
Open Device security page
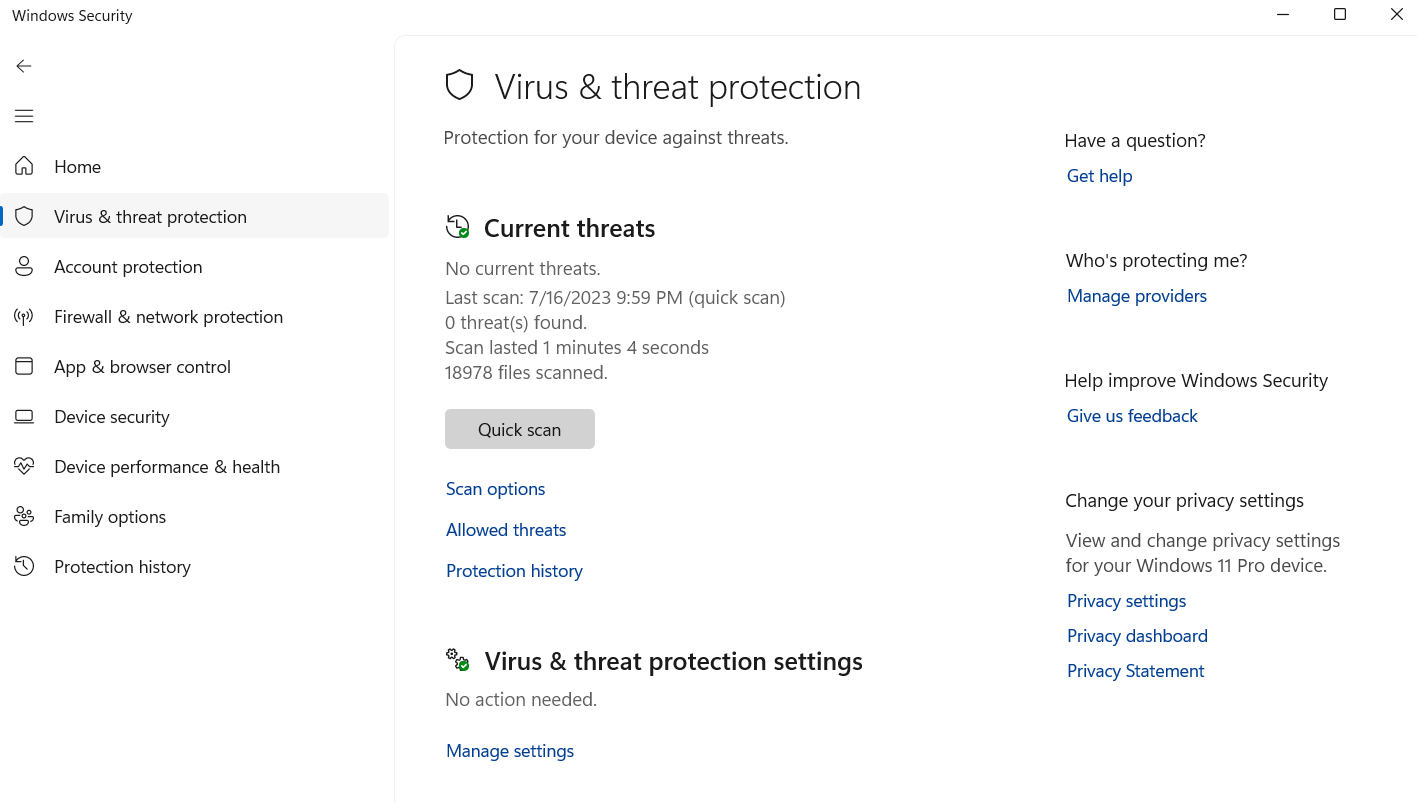pyautogui.click(x=111, y=417)
